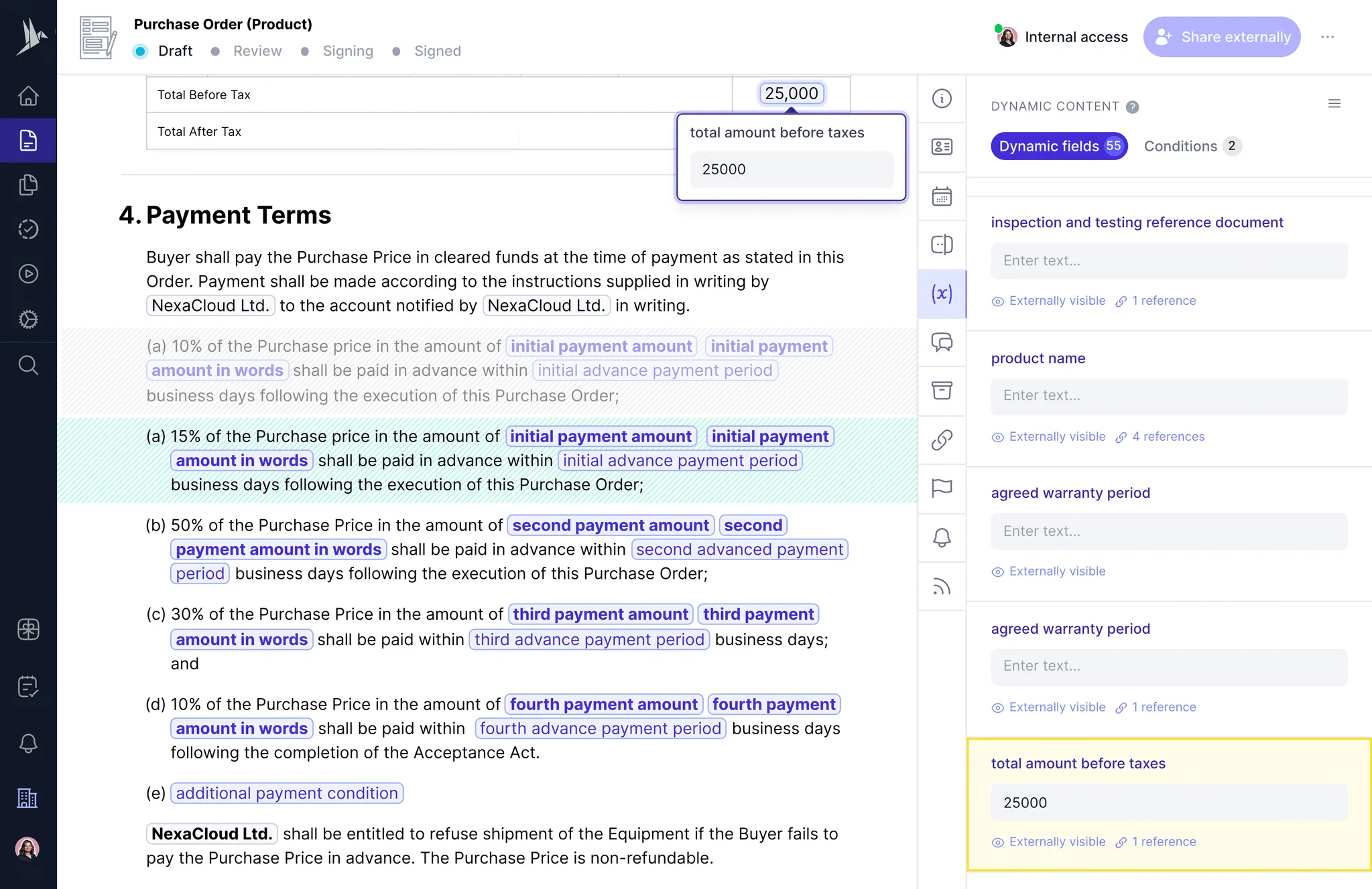
Task: Open the Tasks checkmark circle icon
Action: (x=28, y=229)
